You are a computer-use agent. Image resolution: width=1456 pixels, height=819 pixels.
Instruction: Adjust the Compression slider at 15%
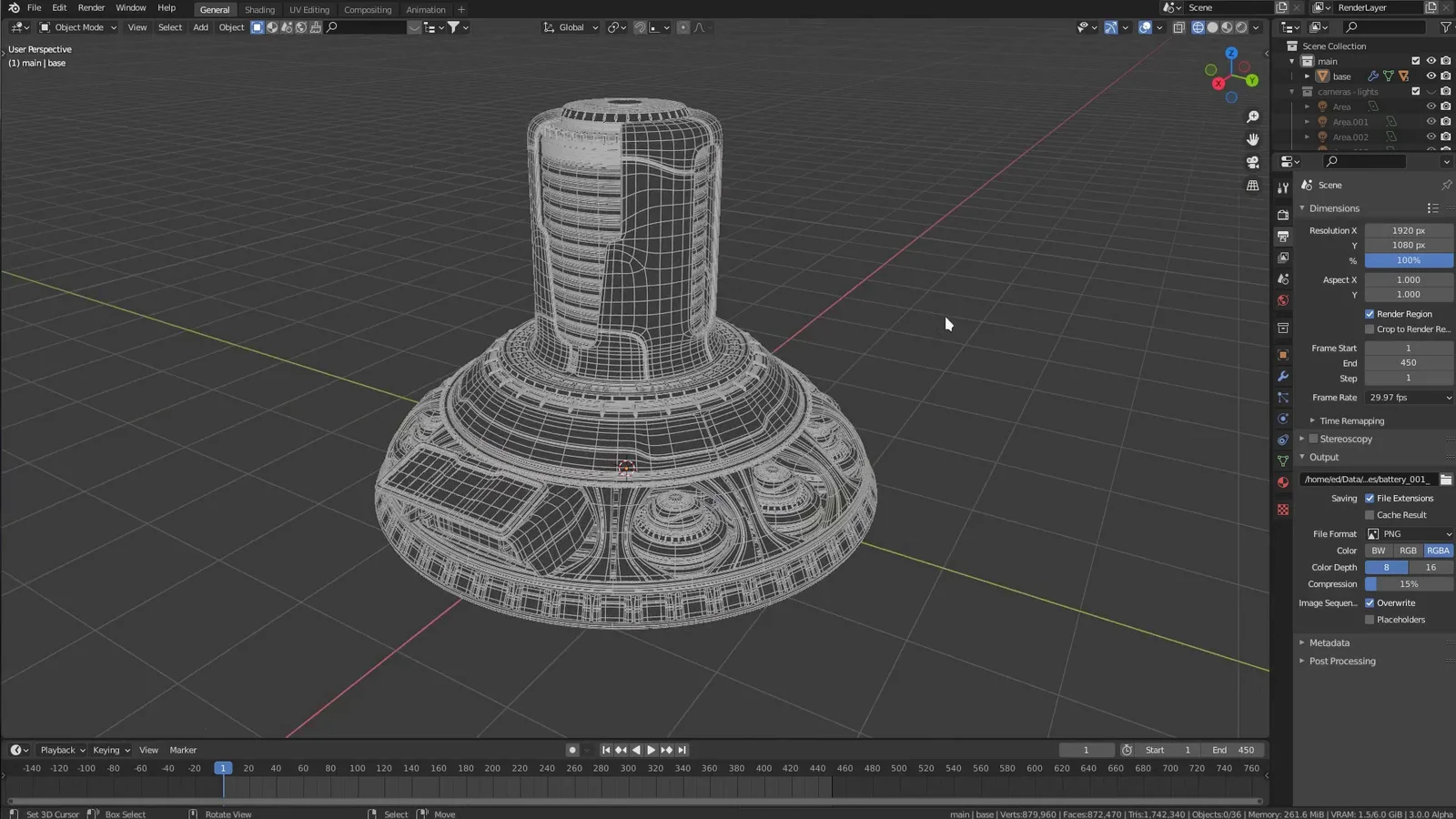(x=1408, y=583)
